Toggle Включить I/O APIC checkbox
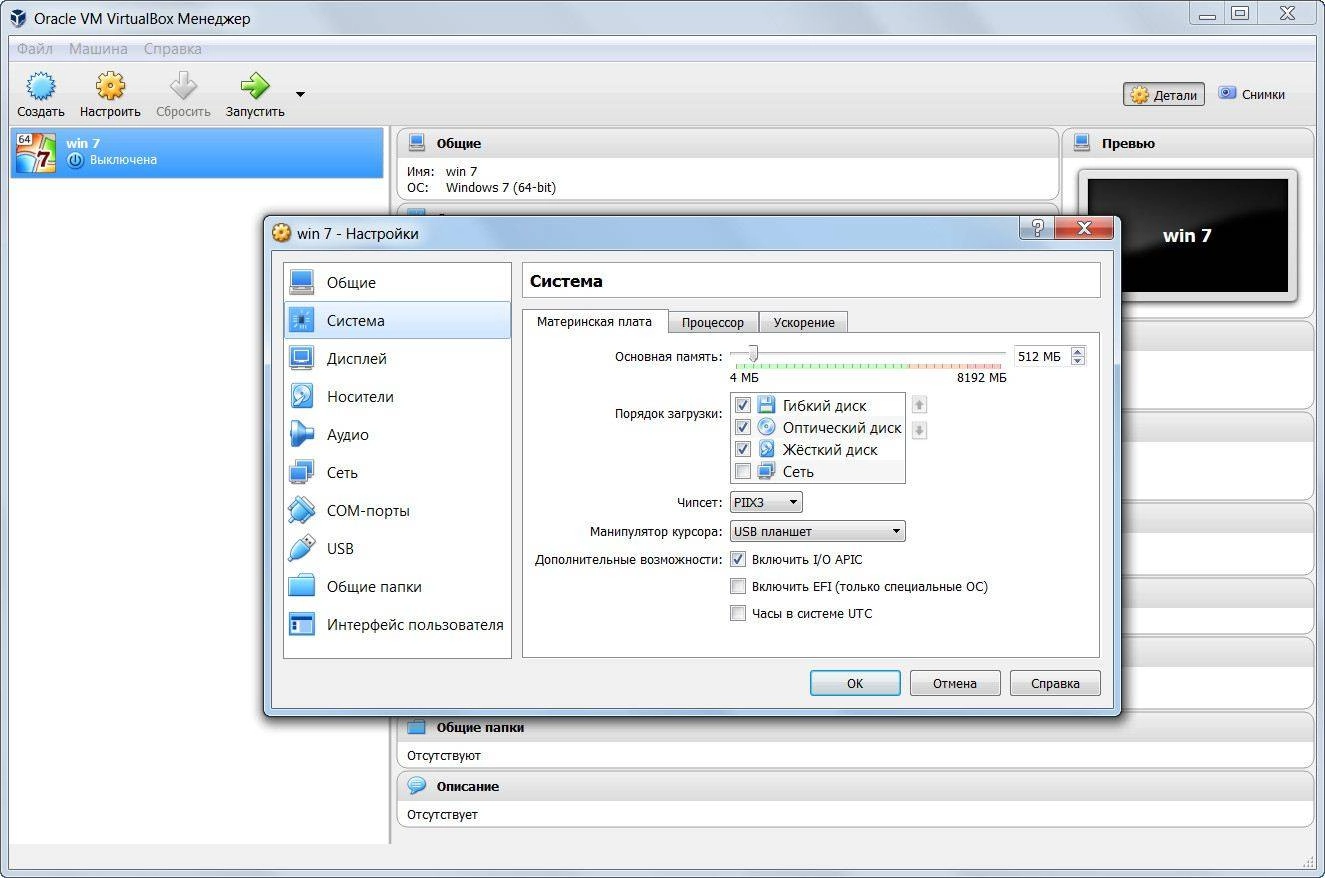Image resolution: width=1325 pixels, height=878 pixels. coord(738,559)
